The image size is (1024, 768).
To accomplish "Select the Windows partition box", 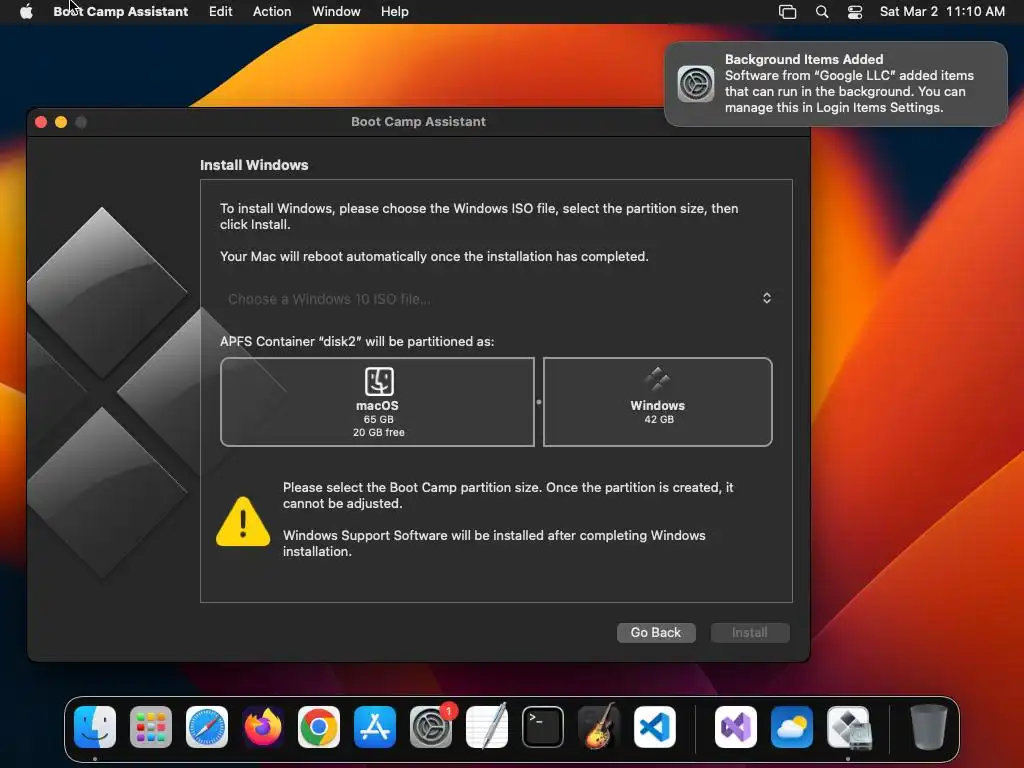I will pos(658,402).
